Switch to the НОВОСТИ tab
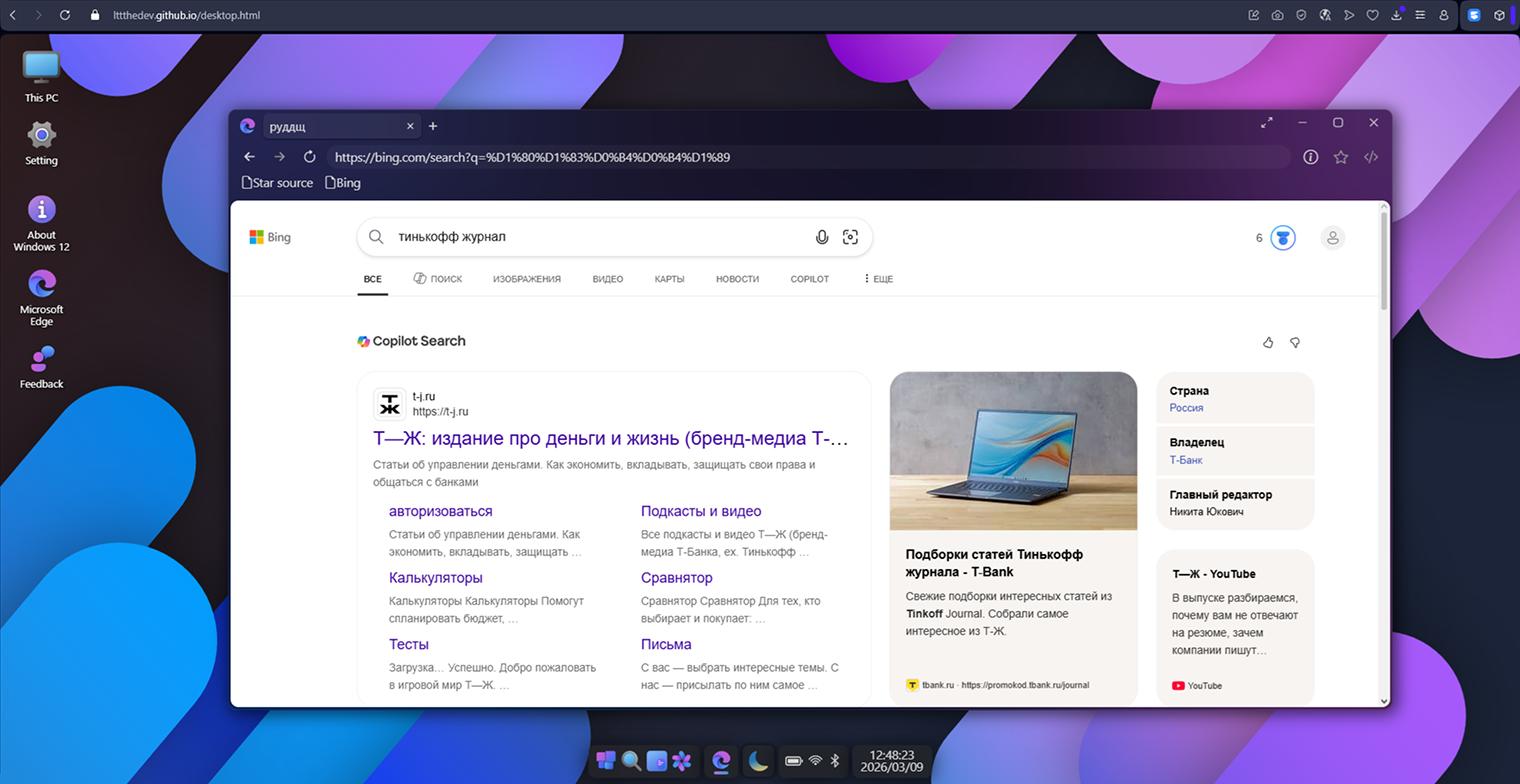The height and width of the screenshot is (784, 1520). (x=738, y=279)
